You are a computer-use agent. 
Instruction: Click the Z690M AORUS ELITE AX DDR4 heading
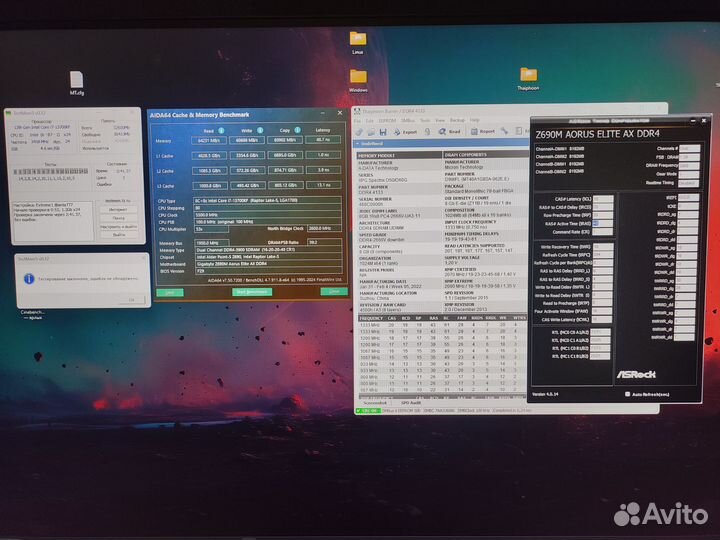(x=598, y=134)
